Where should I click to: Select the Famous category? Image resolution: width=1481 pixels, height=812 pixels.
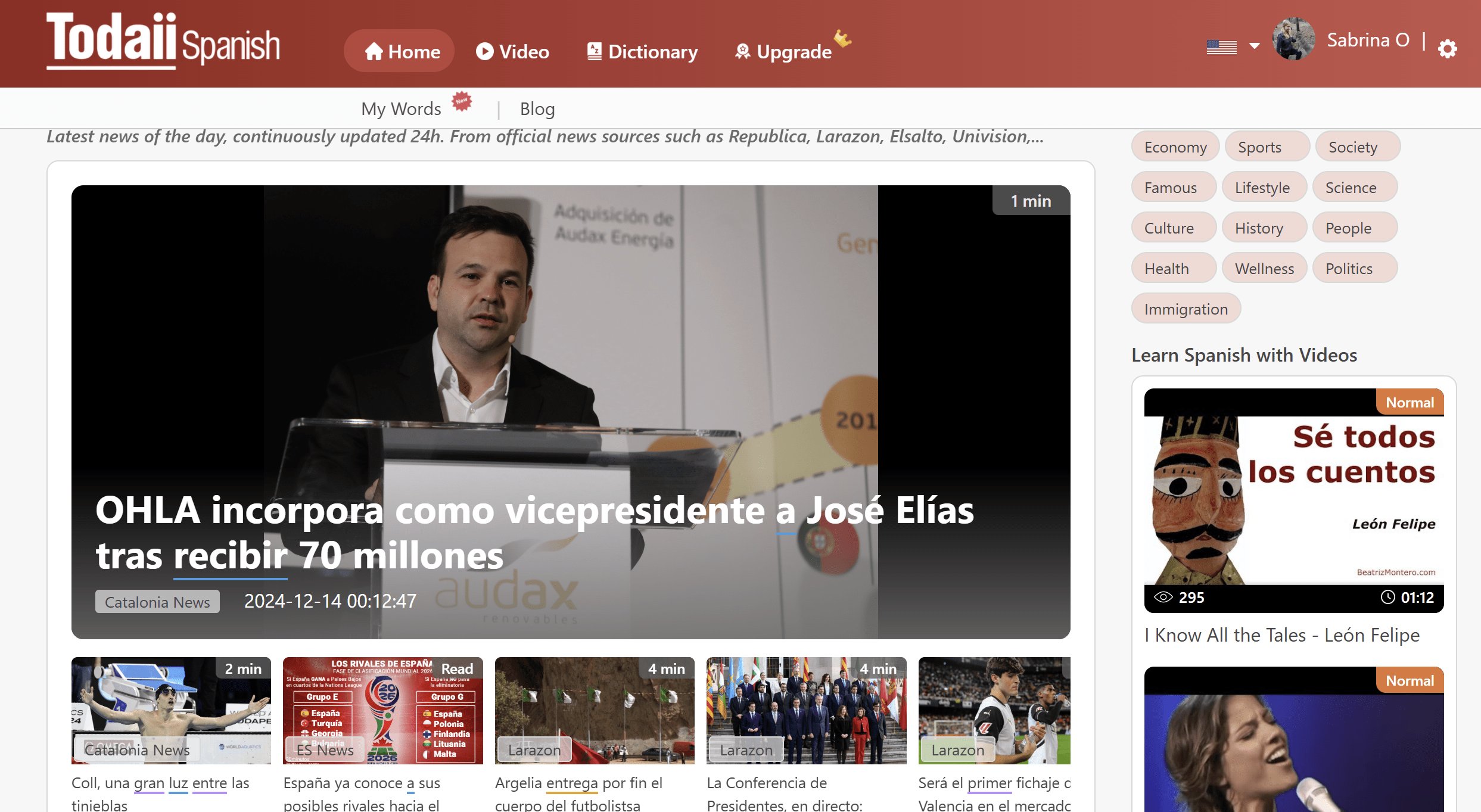click(x=1174, y=187)
